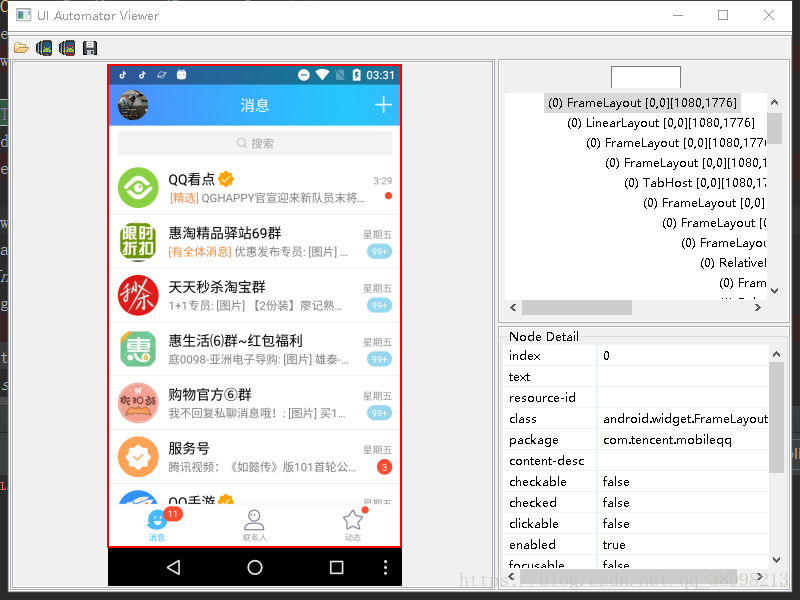Screen dimensions: 800x600
Task: Click the 购物官方⑥群 pink avatar
Action: tap(138, 403)
